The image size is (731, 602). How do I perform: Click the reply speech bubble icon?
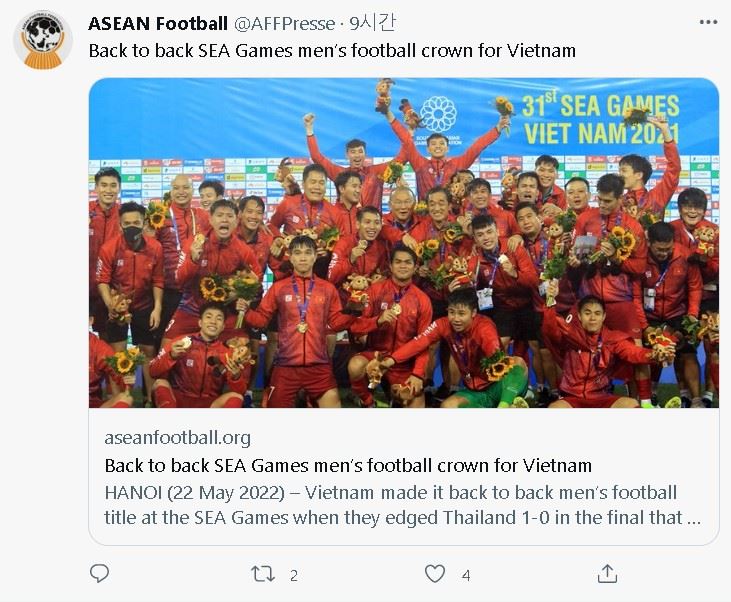pyautogui.click(x=99, y=574)
